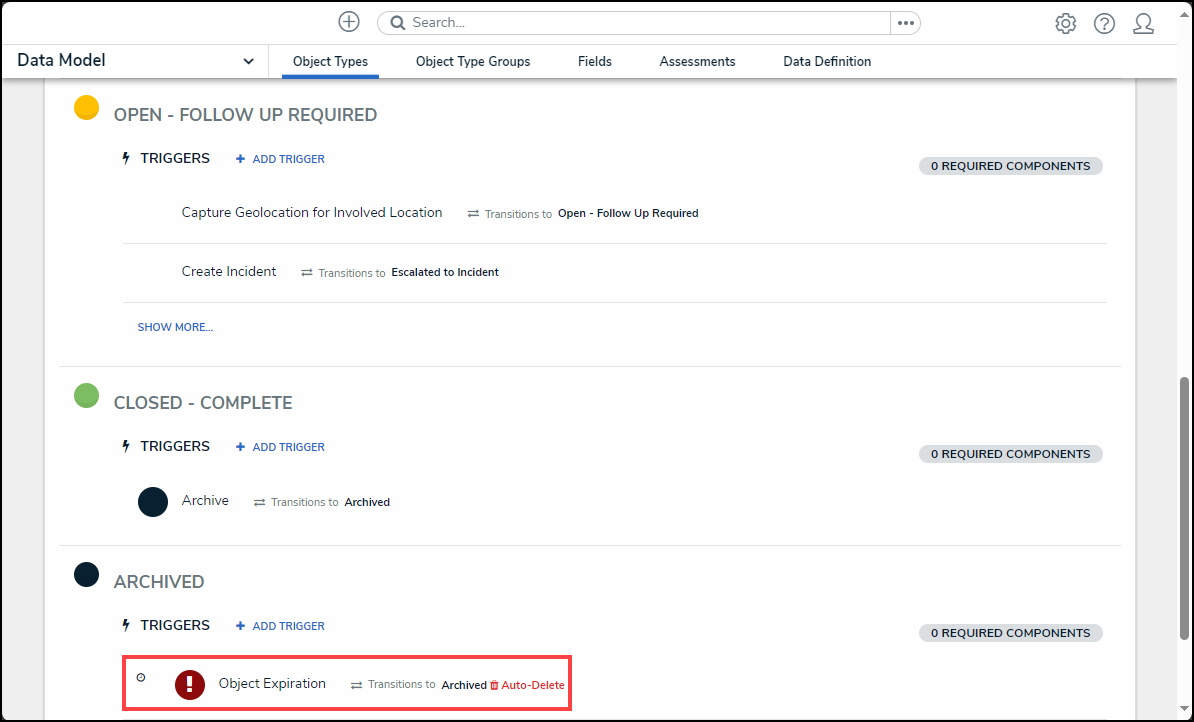
Task: Click the yellow Open state color circle
Action: tap(87, 108)
